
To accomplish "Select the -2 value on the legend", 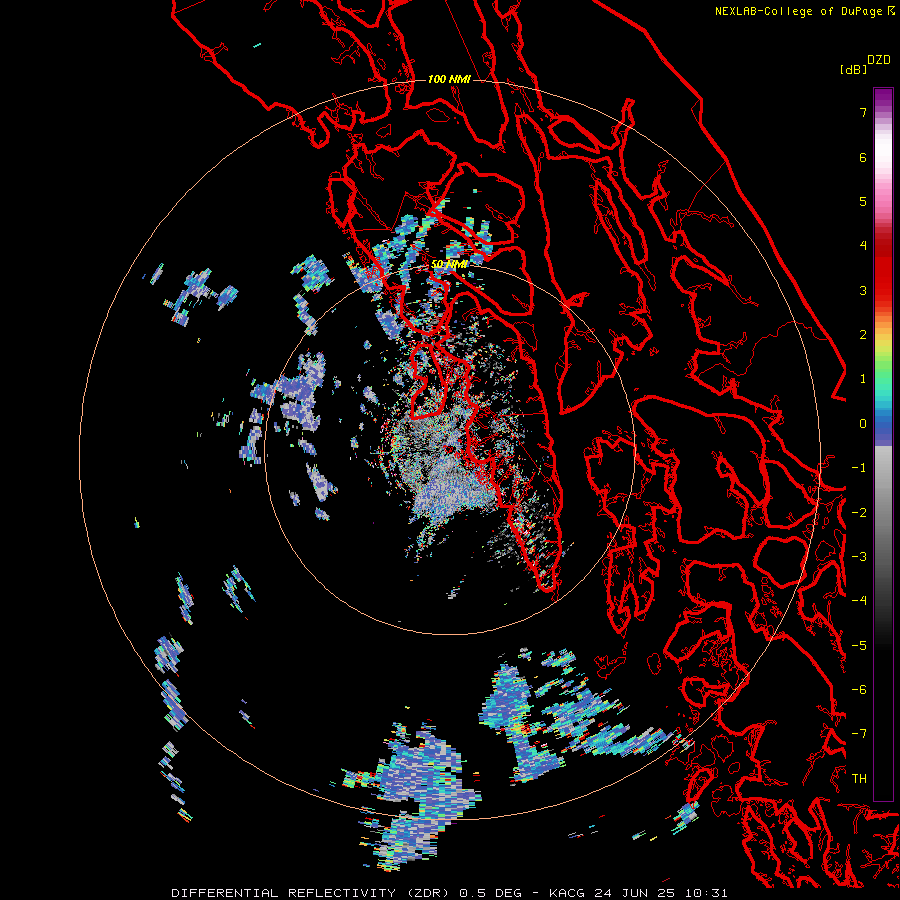I will [859, 512].
